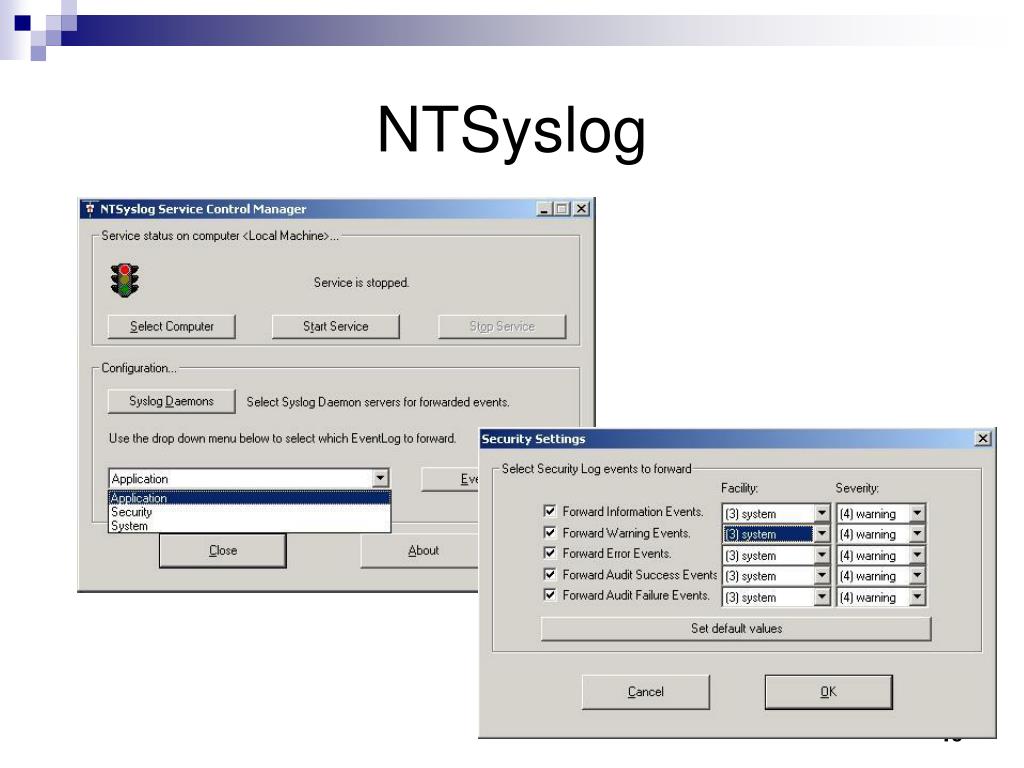Open Severity dropdown for Audit Failure Events
1024x768 pixels.
click(x=918, y=597)
